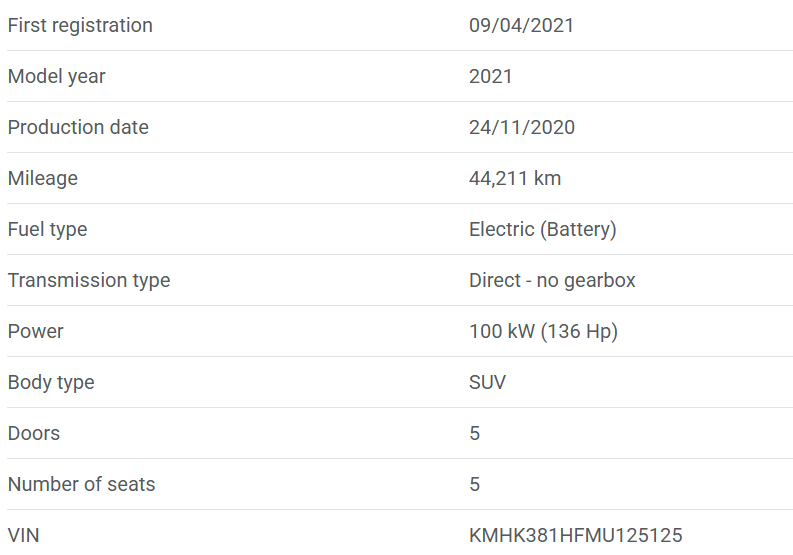Select the 09/04/2021 registration date value
Viewport: 793px width, 555px height.
click(521, 26)
